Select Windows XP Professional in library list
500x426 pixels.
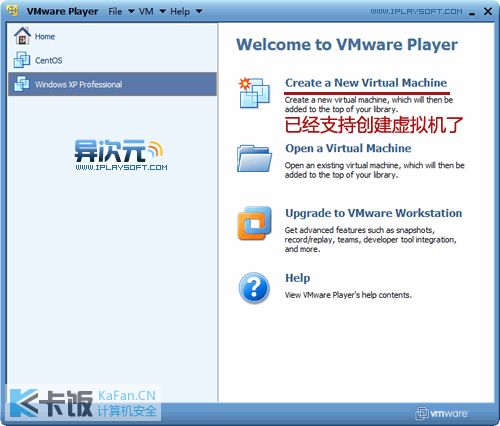pyautogui.click(x=112, y=84)
